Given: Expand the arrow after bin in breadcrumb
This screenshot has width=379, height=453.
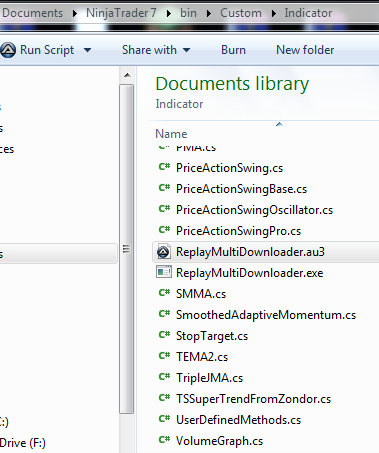Looking at the screenshot, I should [x=209, y=14].
